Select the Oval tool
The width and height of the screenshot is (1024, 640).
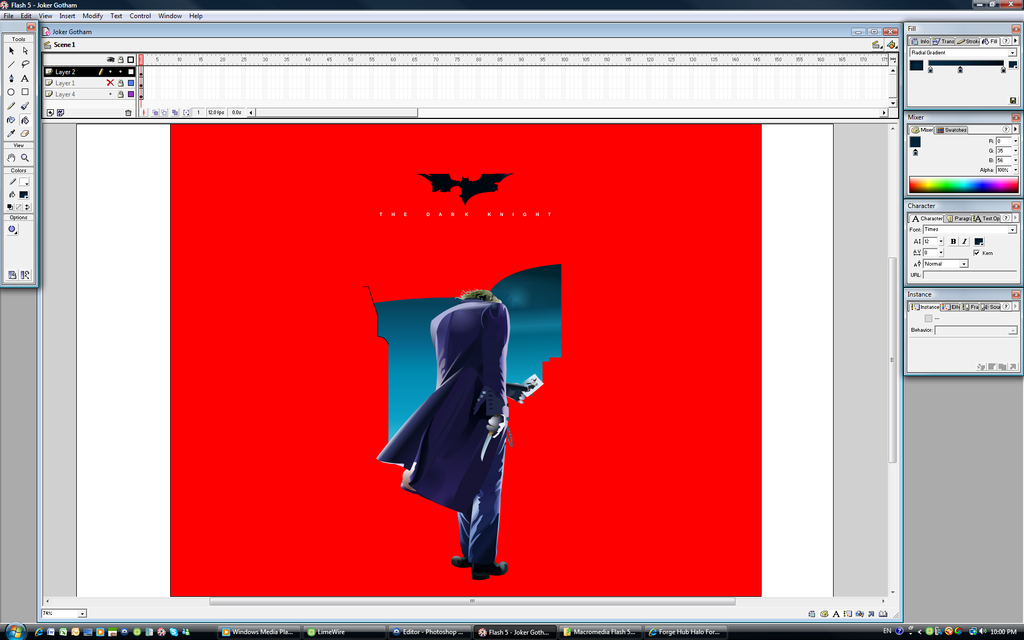(x=11, y=92)
